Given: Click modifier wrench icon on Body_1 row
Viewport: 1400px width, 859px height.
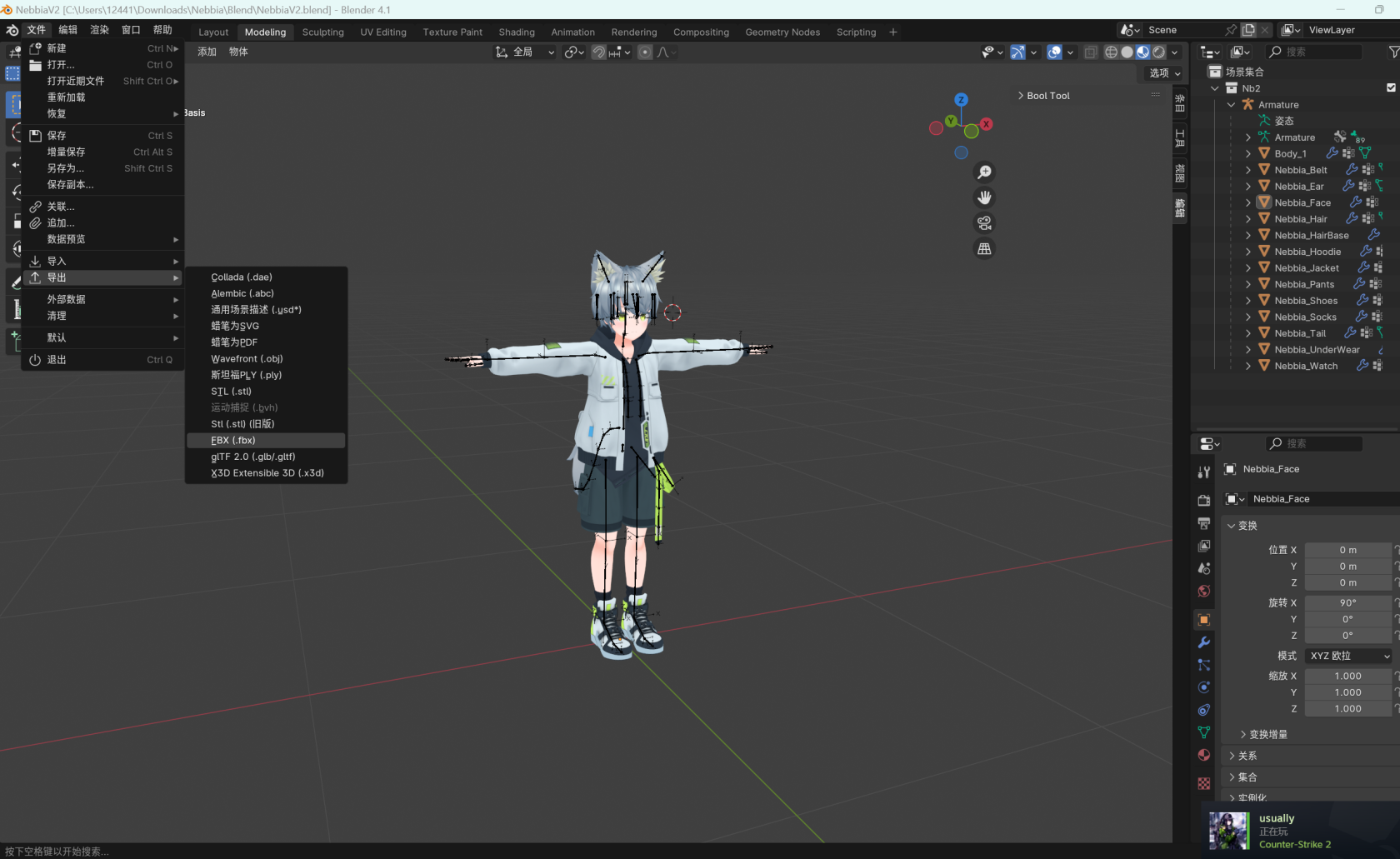Looking at the screenshot, I should (x=1332, y=153).
